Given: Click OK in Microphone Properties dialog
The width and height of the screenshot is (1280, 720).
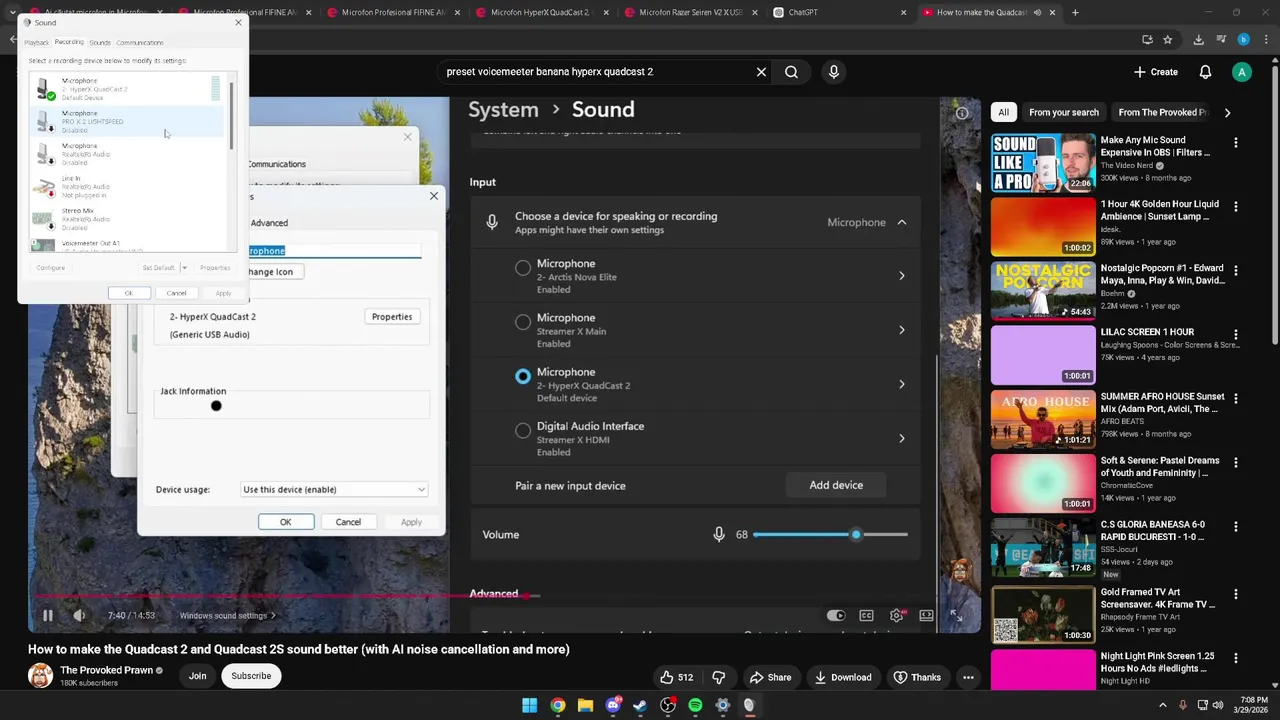Looking at the screenshot, I should 285,522.
